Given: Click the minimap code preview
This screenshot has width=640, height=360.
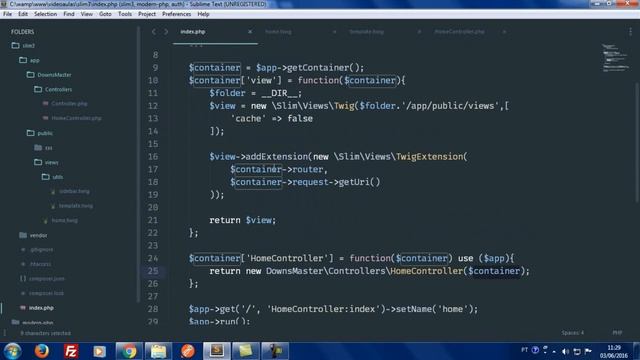Looking at the screenshot, I should pos(615,57).
